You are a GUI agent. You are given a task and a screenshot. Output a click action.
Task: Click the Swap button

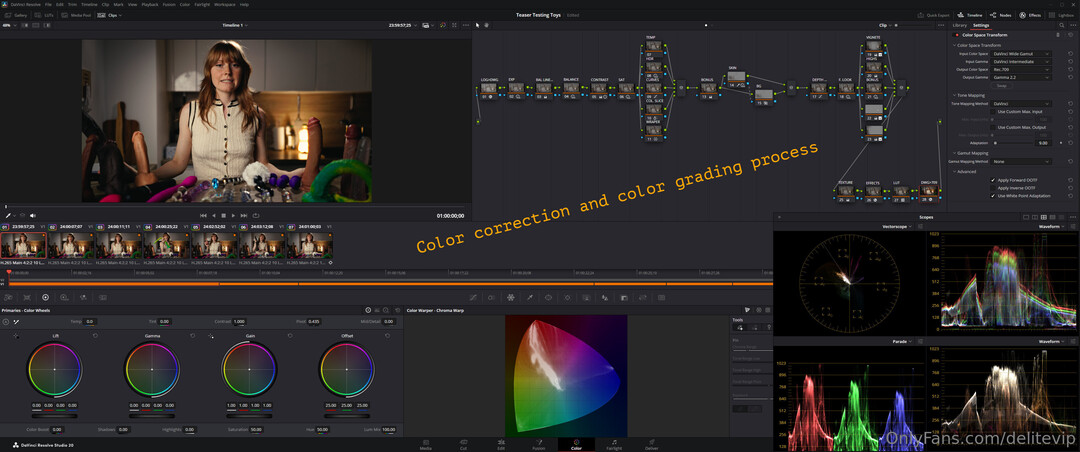(x=1001, y=86)
